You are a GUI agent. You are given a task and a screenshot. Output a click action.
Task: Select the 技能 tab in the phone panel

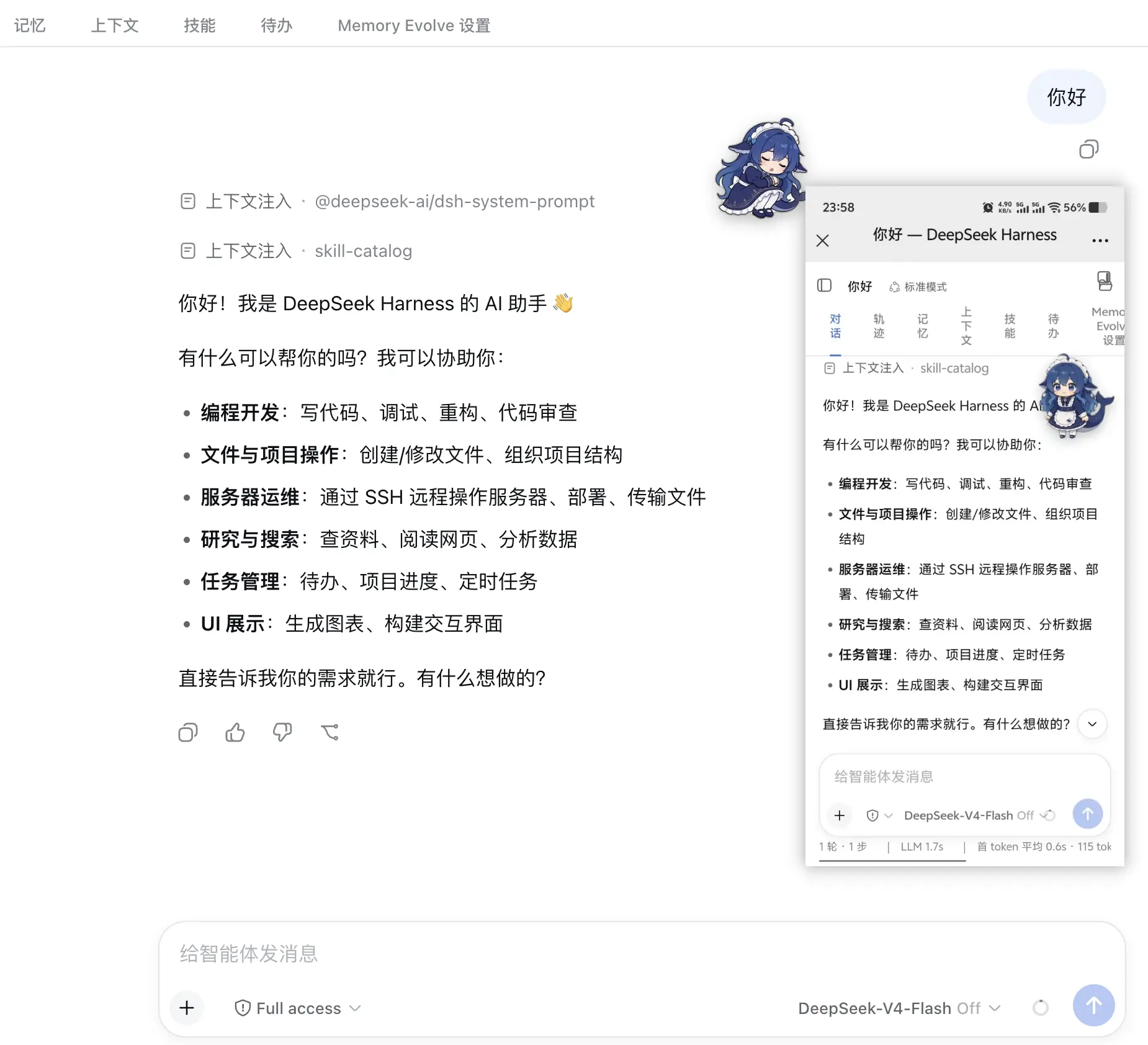click(1010, 326)
